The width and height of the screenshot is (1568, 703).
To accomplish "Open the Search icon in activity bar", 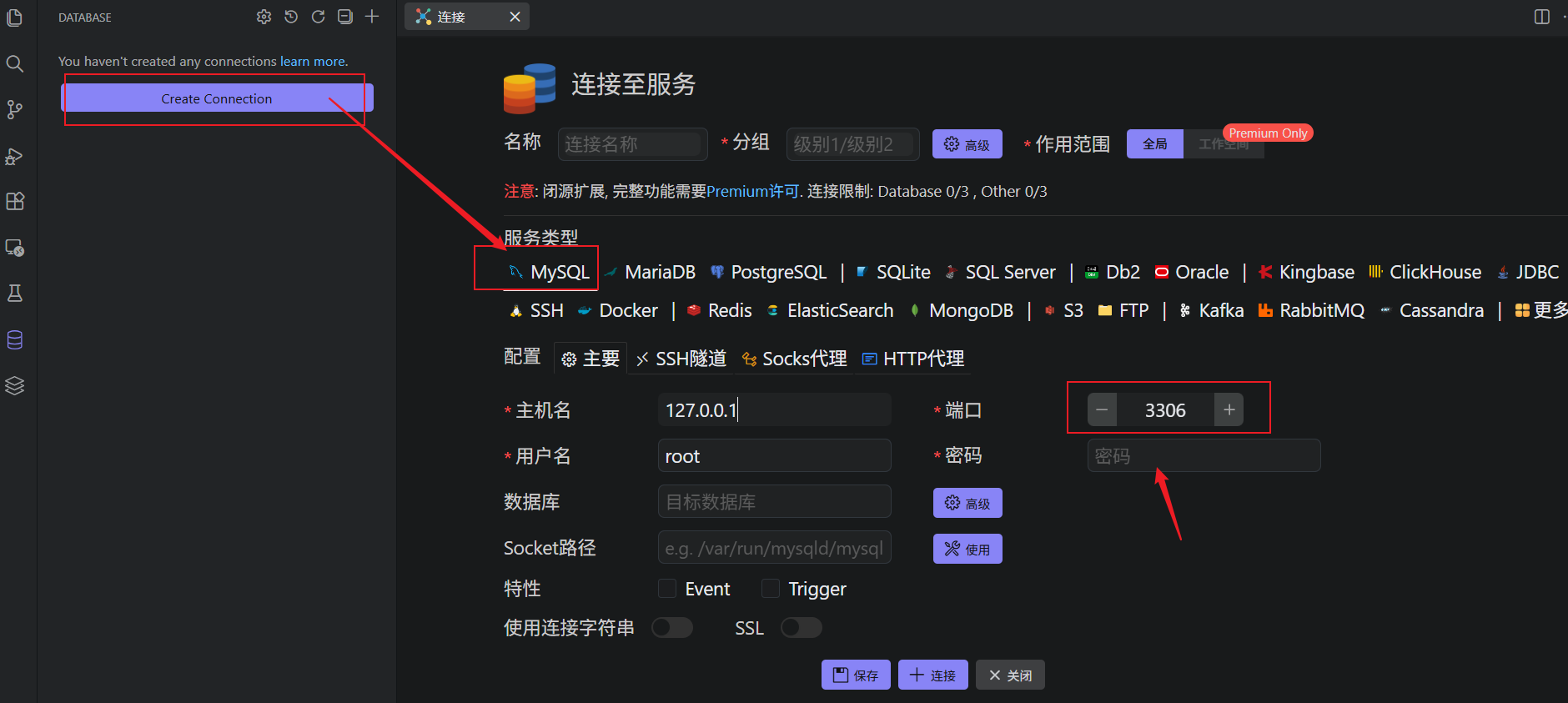I will [15, 63].
